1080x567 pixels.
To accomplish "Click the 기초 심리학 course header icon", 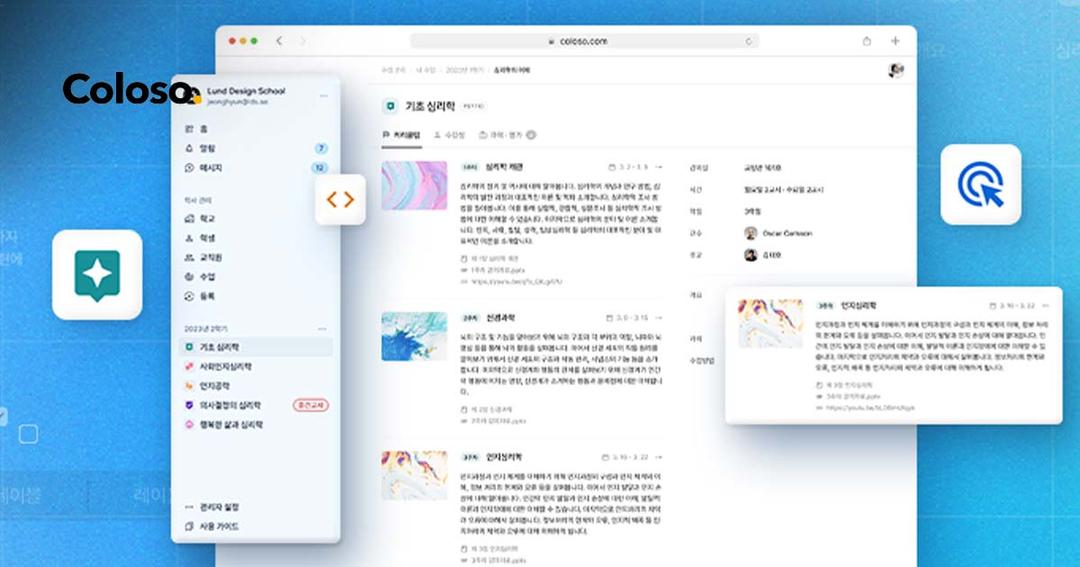I will pyautogui.click(x=390, y=106).
